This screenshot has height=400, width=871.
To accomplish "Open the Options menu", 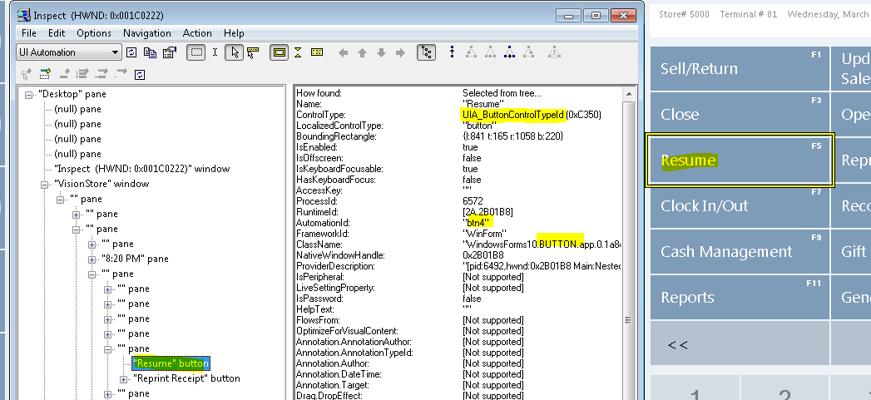I will coord(94,33).
